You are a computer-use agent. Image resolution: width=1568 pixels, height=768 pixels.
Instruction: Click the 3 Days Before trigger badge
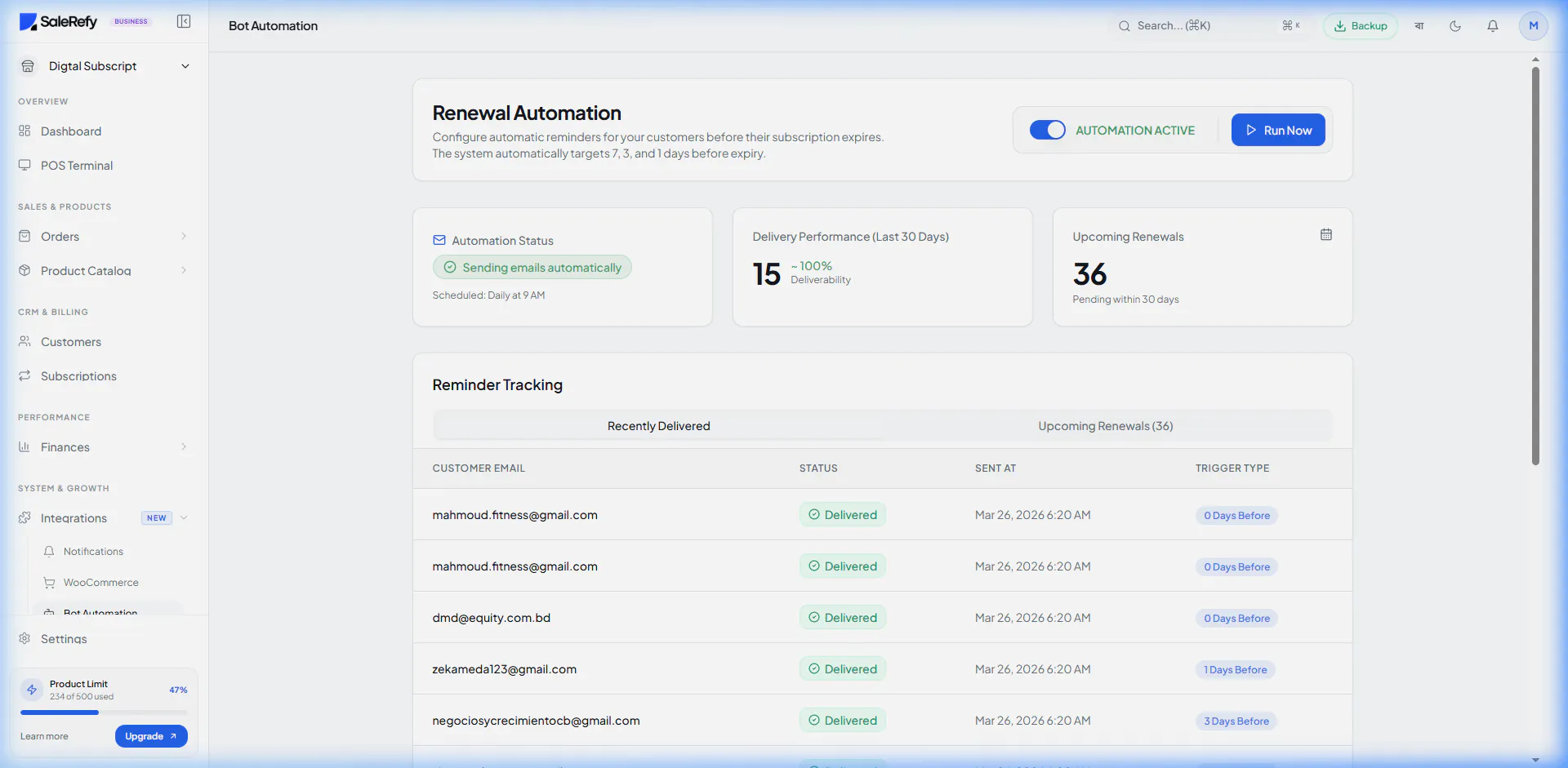pos(1236,721)
